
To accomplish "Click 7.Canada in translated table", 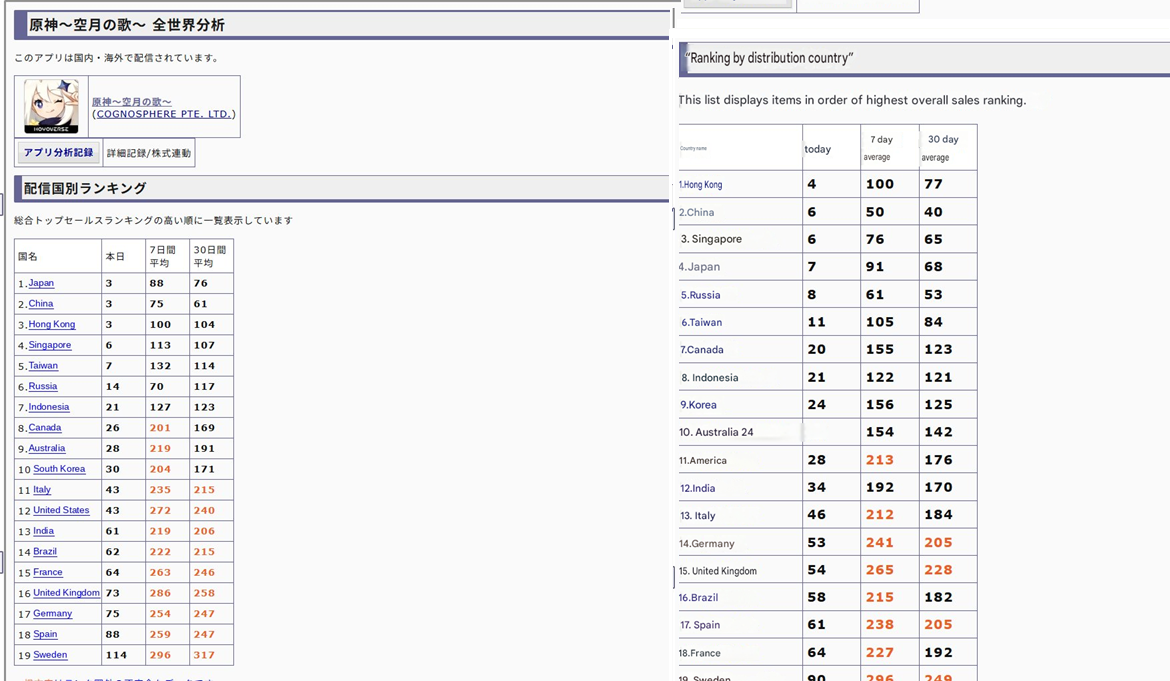I will point(701,350).
